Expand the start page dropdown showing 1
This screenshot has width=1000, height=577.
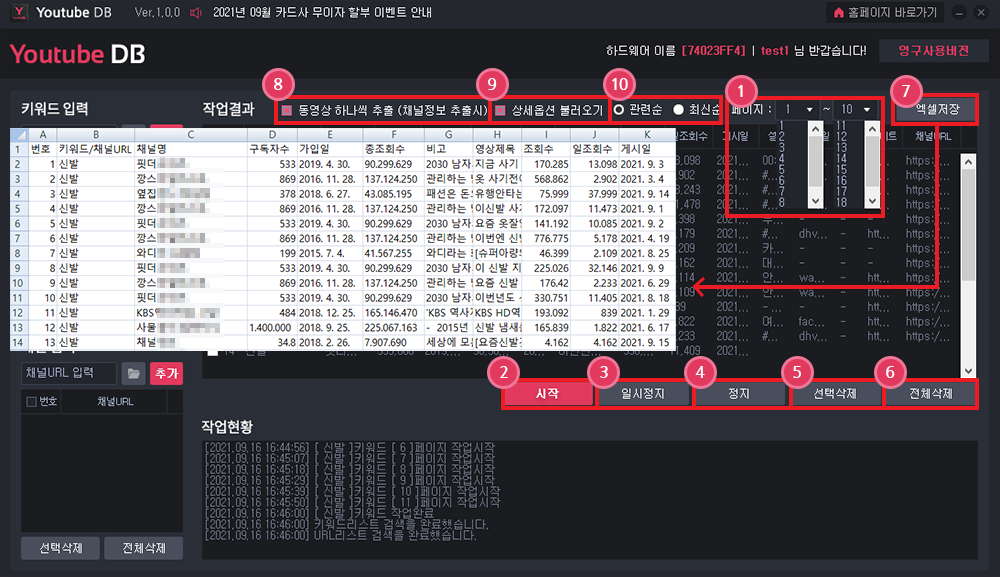[797, 110]
